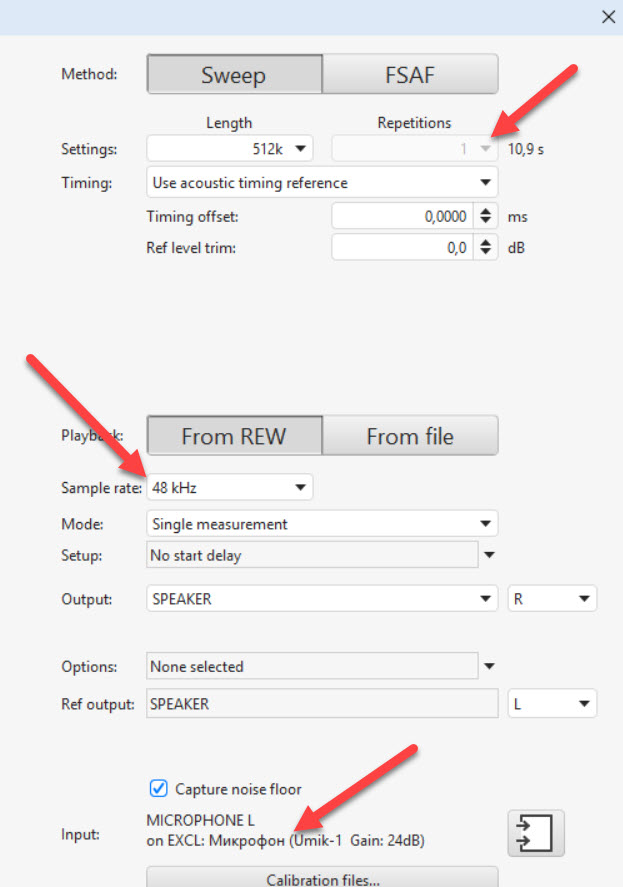Decrease Timing offset with down arrow

pos(485,222)
